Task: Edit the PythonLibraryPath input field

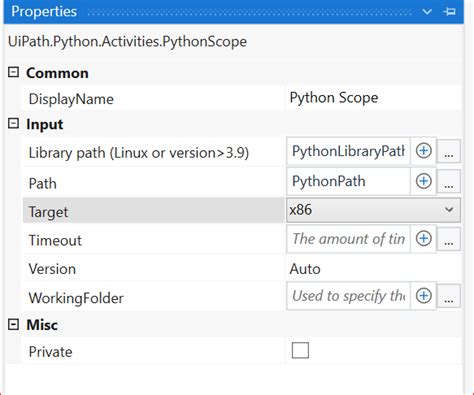Action: [x=348, y=151]
